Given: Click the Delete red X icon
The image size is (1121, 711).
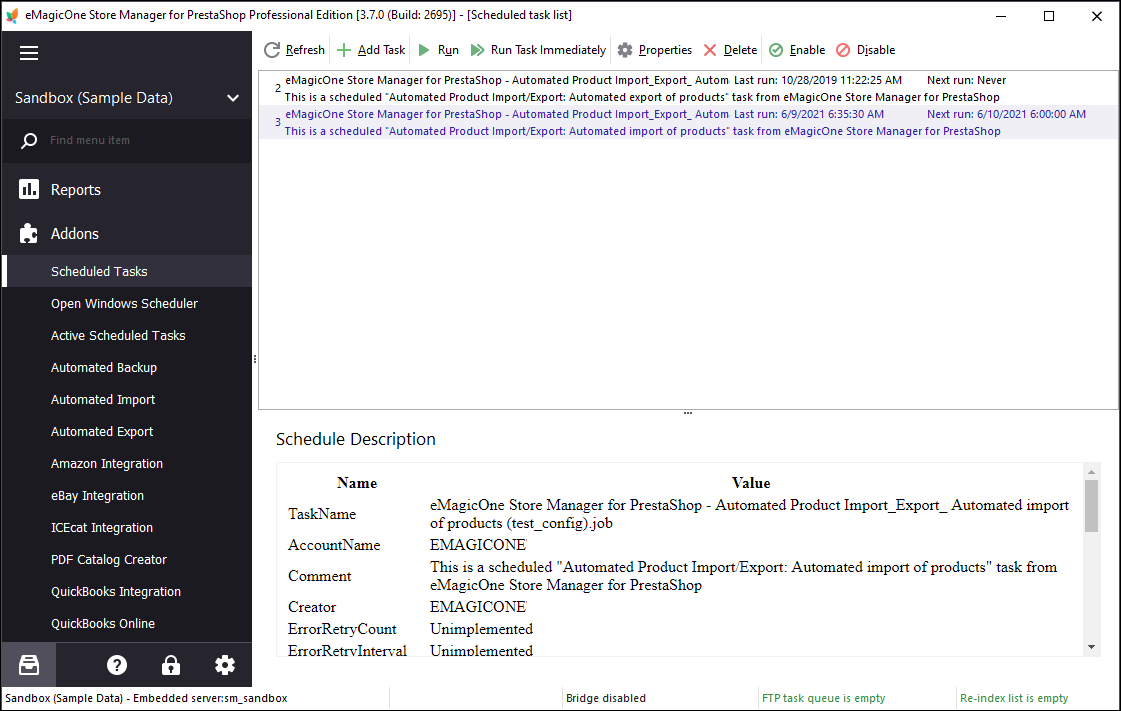Looking at the screenshot, I should coord(710,50).
